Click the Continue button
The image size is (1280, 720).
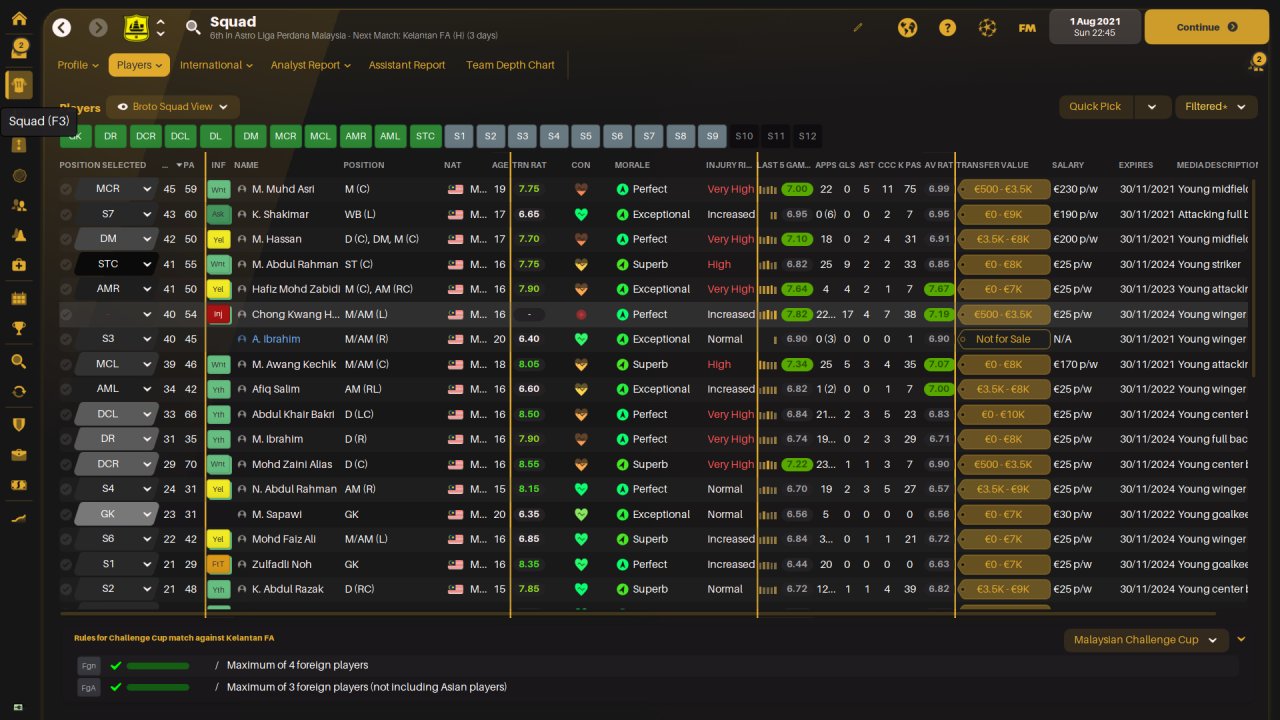(x=1206, y=27)
